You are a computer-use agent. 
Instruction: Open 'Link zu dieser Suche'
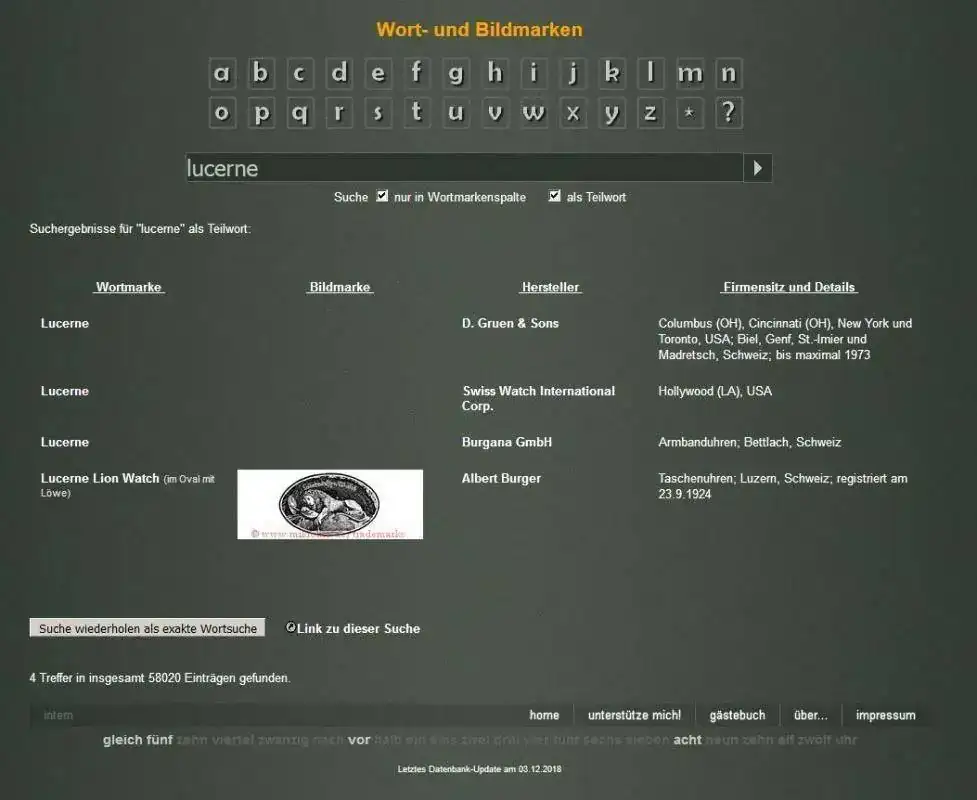358,629
